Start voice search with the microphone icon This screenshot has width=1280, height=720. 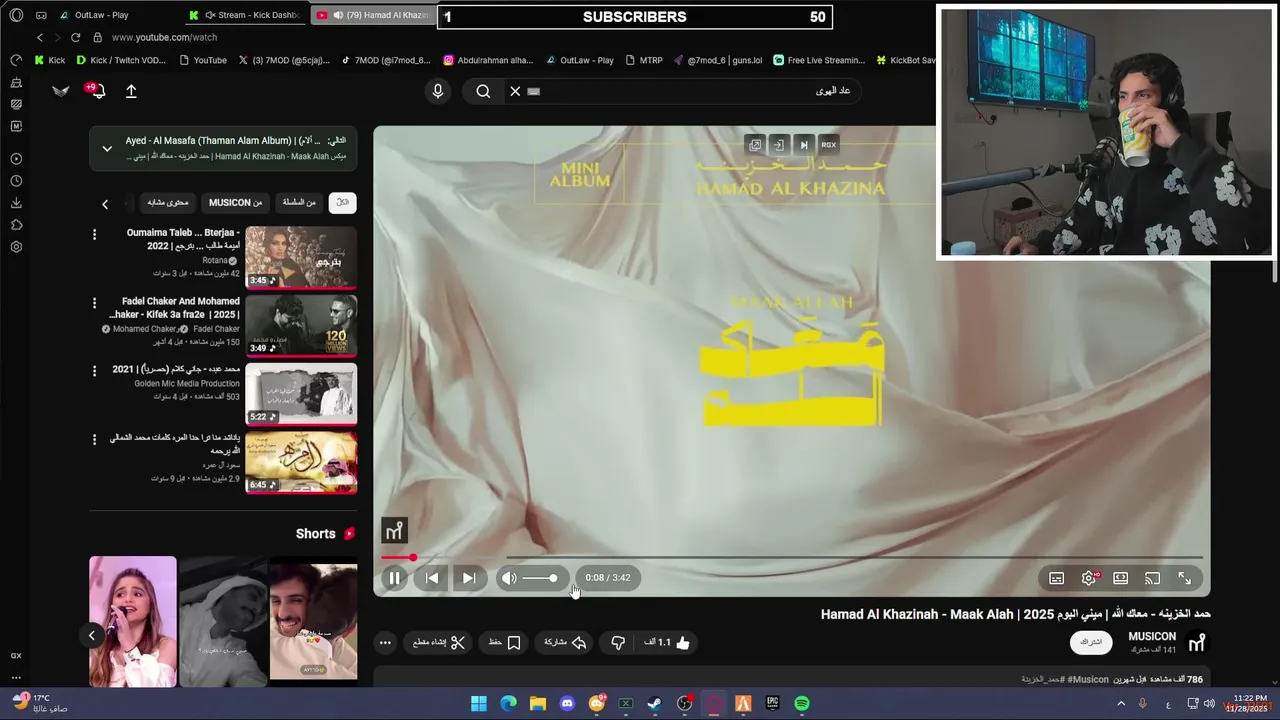click(437, 91)
